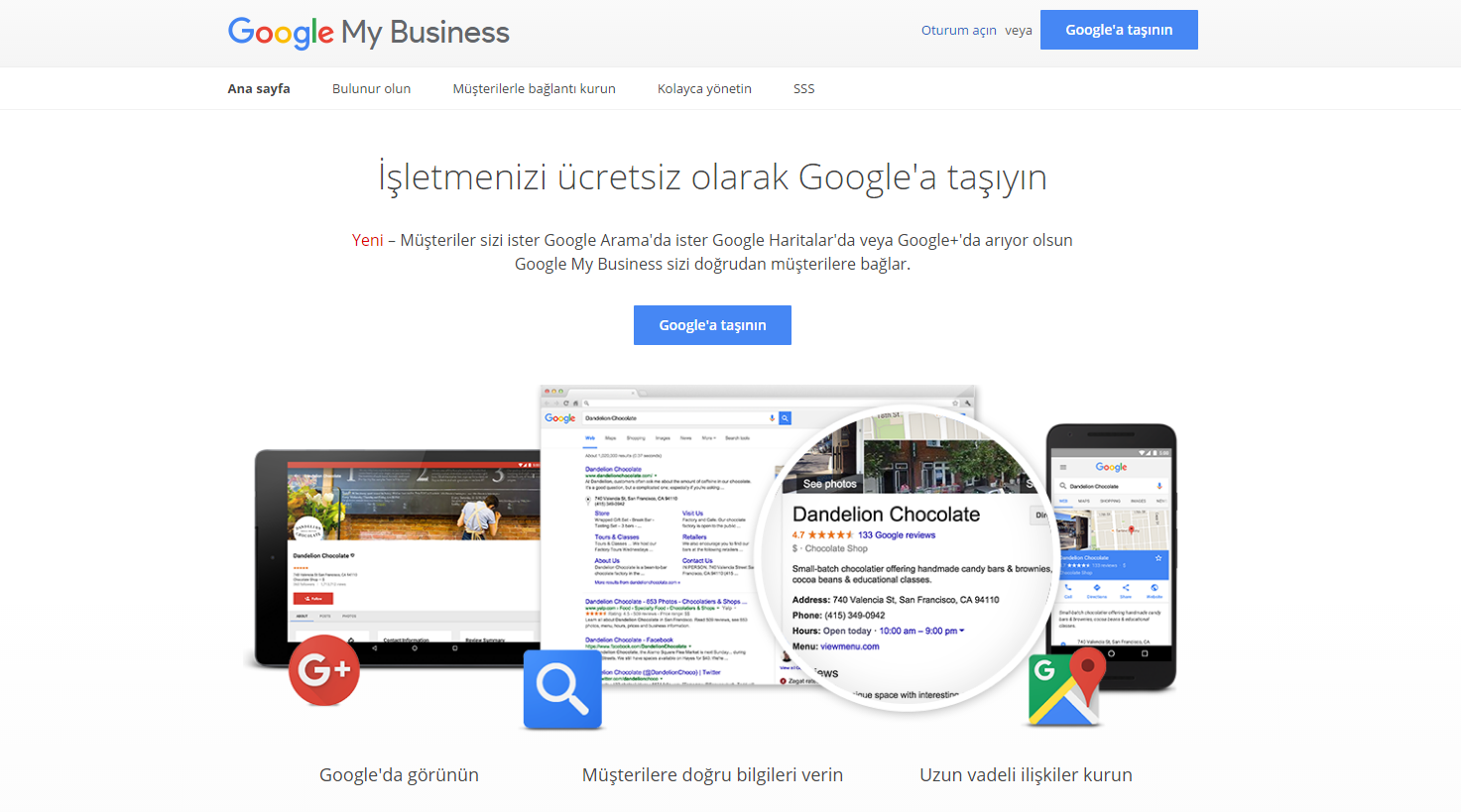Click the red Google+ icon
Viewport: 1461px width, 812px height.
(x=324, y=670)
